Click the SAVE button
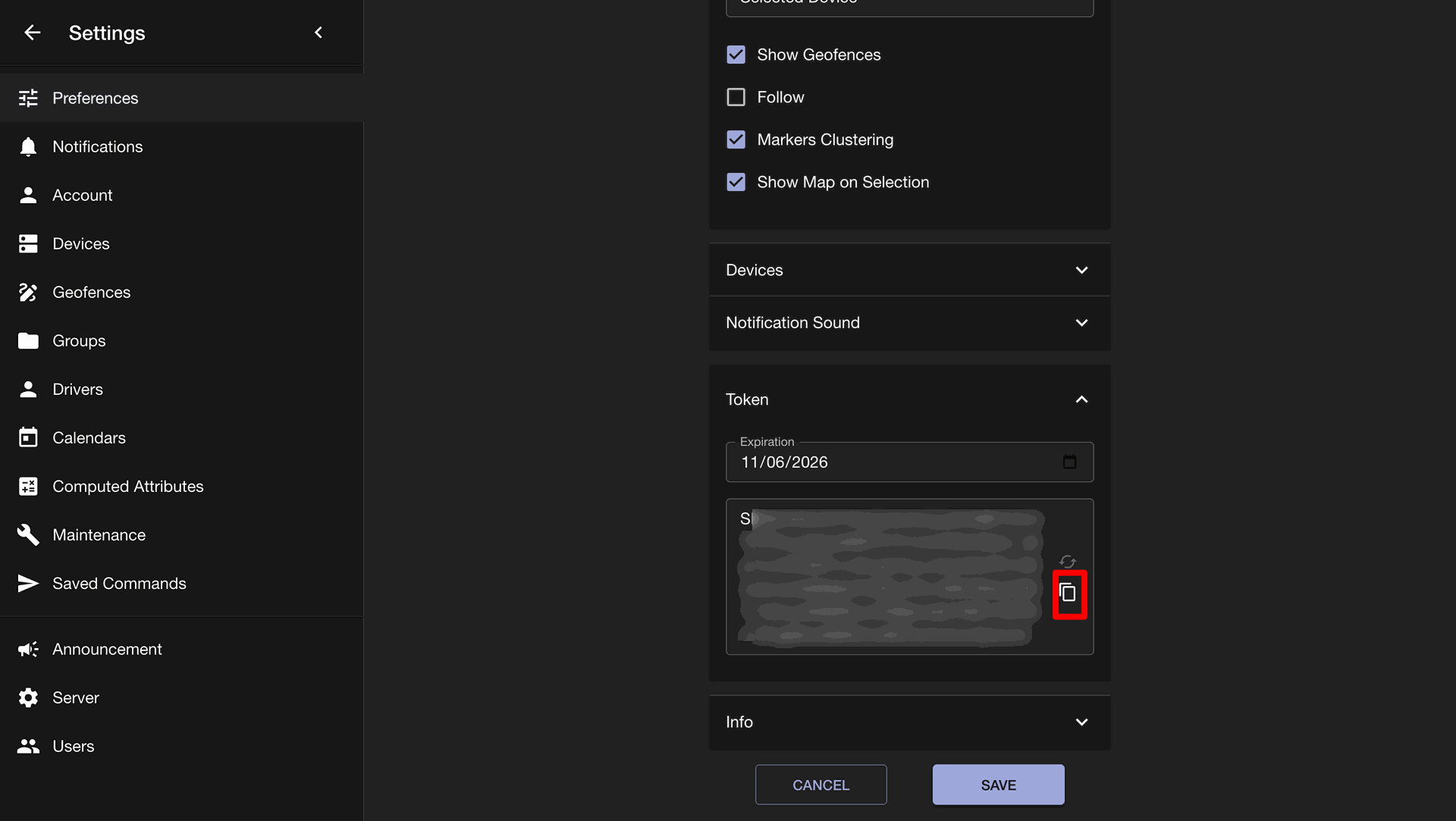 998,785
